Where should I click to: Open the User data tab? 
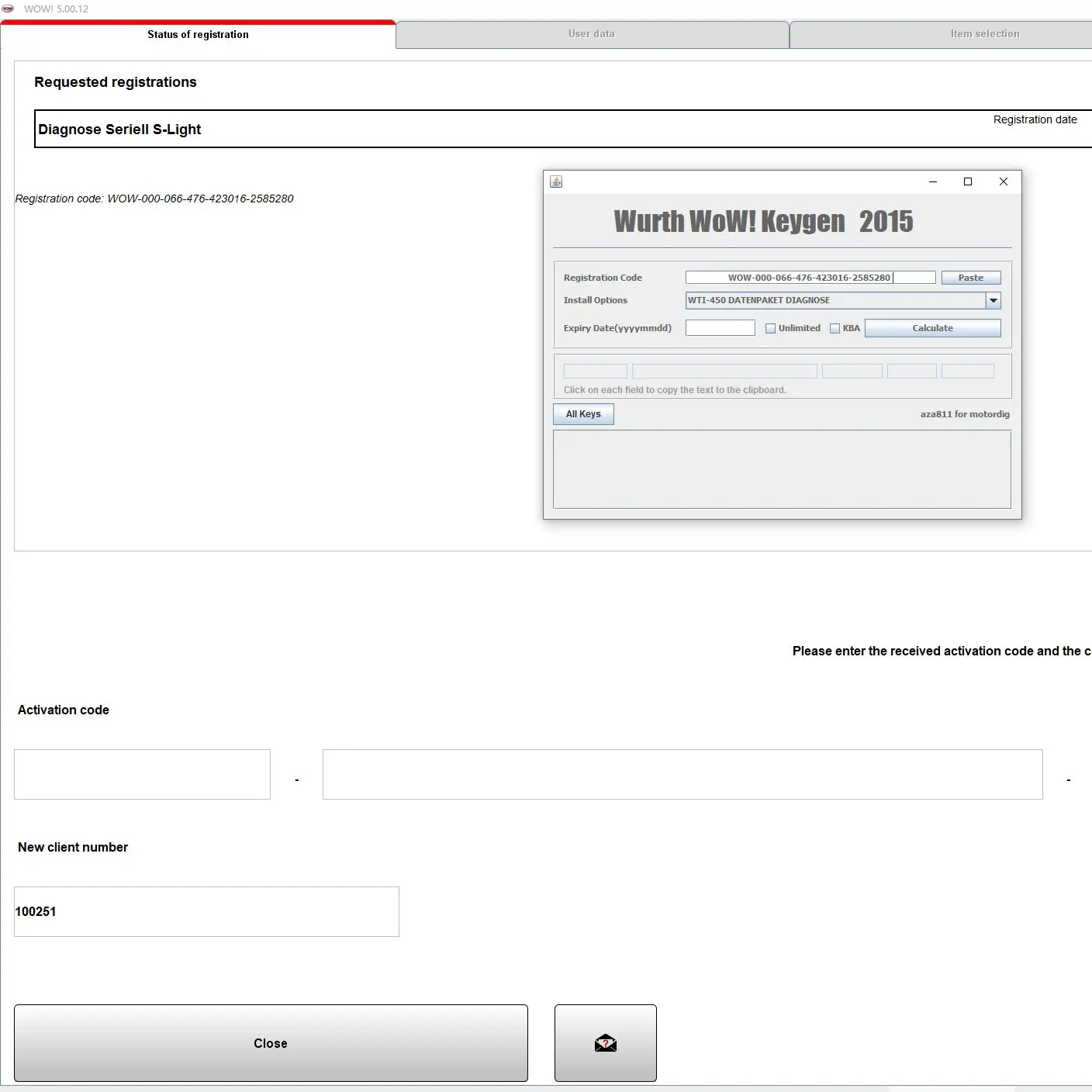point(592,34)
